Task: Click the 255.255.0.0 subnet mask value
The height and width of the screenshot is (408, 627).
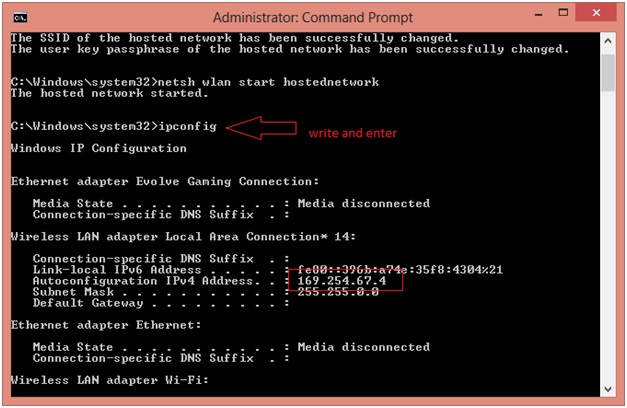Action: click(338, 292)
